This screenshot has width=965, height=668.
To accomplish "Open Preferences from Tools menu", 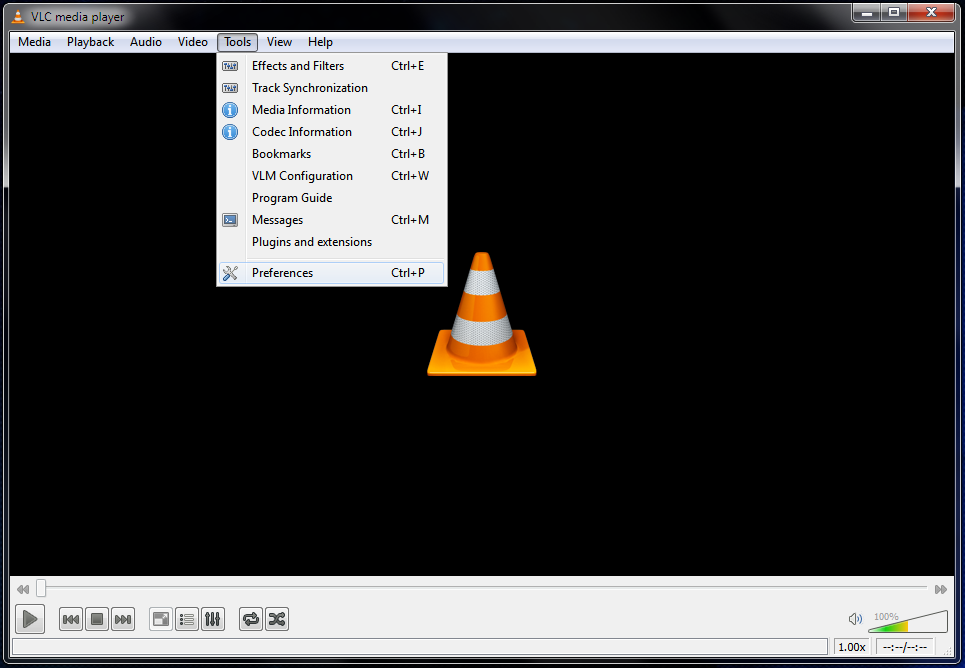I will coord(332,273).
